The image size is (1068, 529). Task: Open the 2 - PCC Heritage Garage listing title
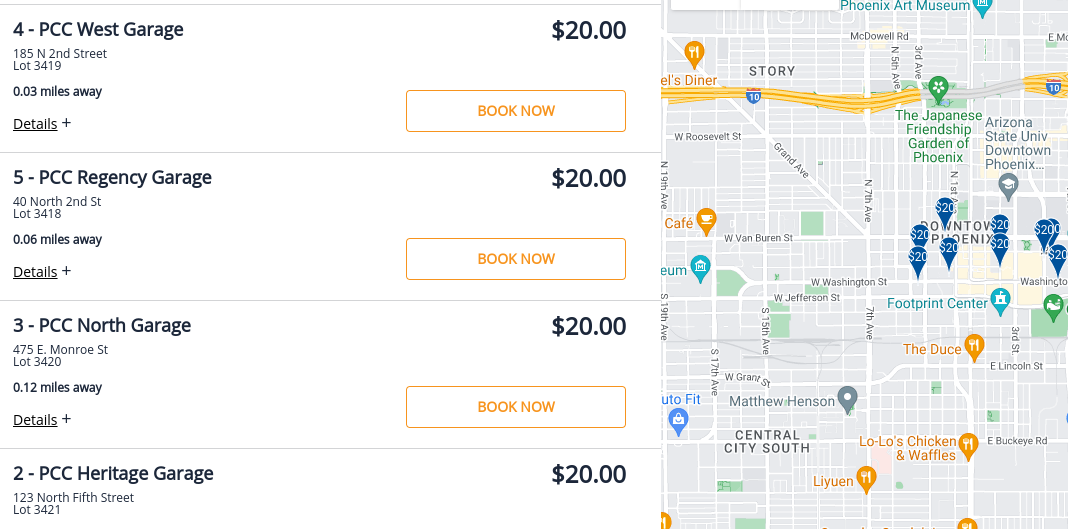coord(113,473)
